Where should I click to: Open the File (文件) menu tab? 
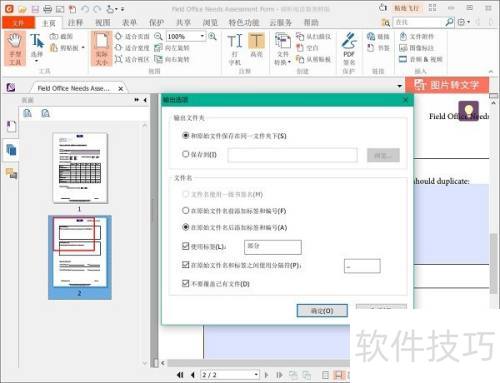(x=18, y=22)
